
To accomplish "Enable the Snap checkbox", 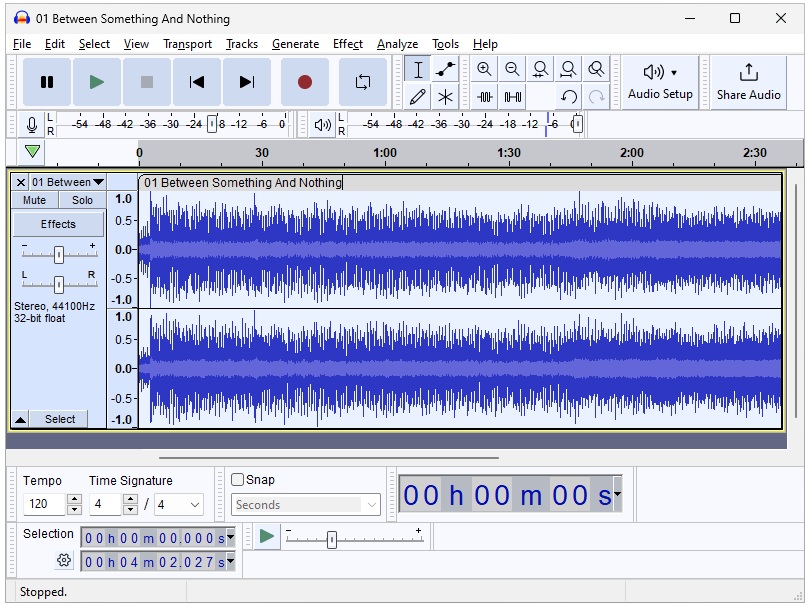I will click(x=238, y=480).
